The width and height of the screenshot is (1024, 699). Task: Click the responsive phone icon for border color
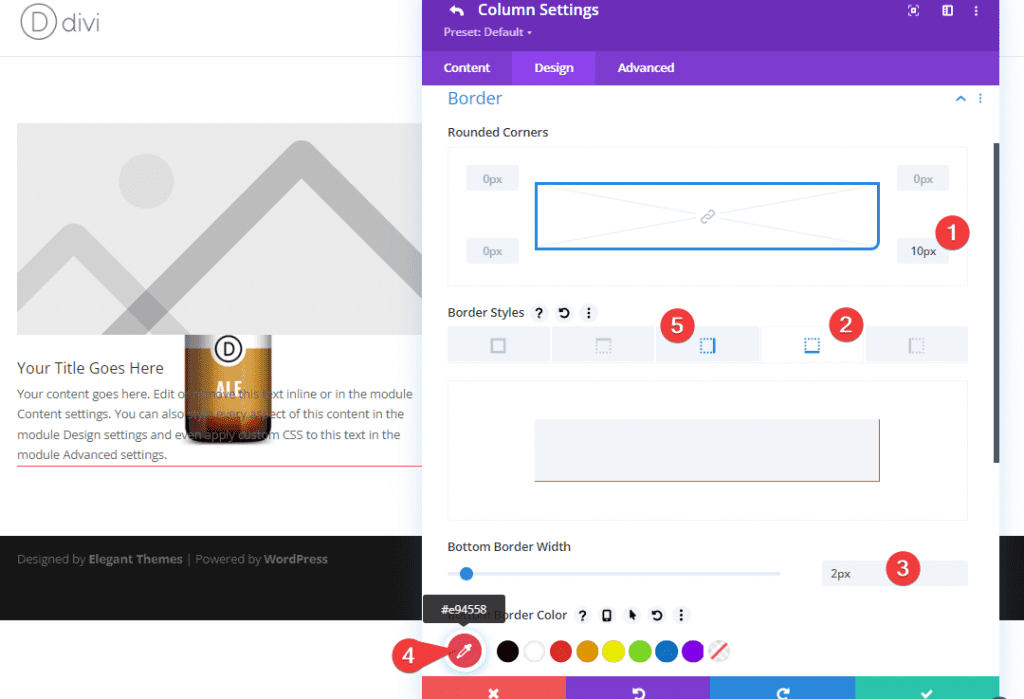(x=607, y=615)
